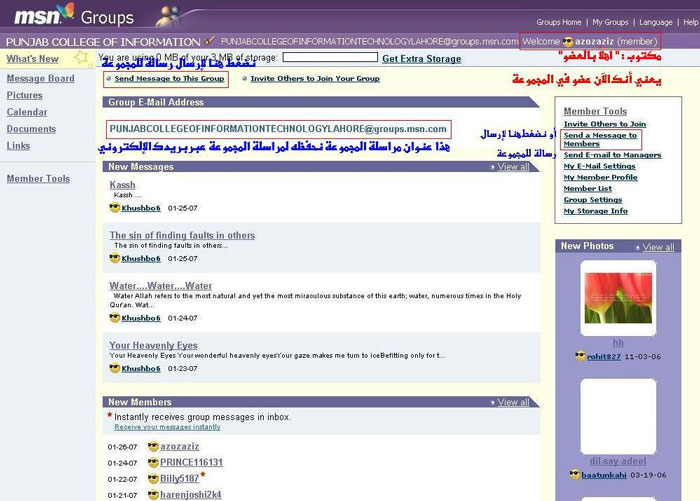The width and height of the screenshot is (700, 501).
Task: Click the Groups people icon in header
Action: coord(168,16)
